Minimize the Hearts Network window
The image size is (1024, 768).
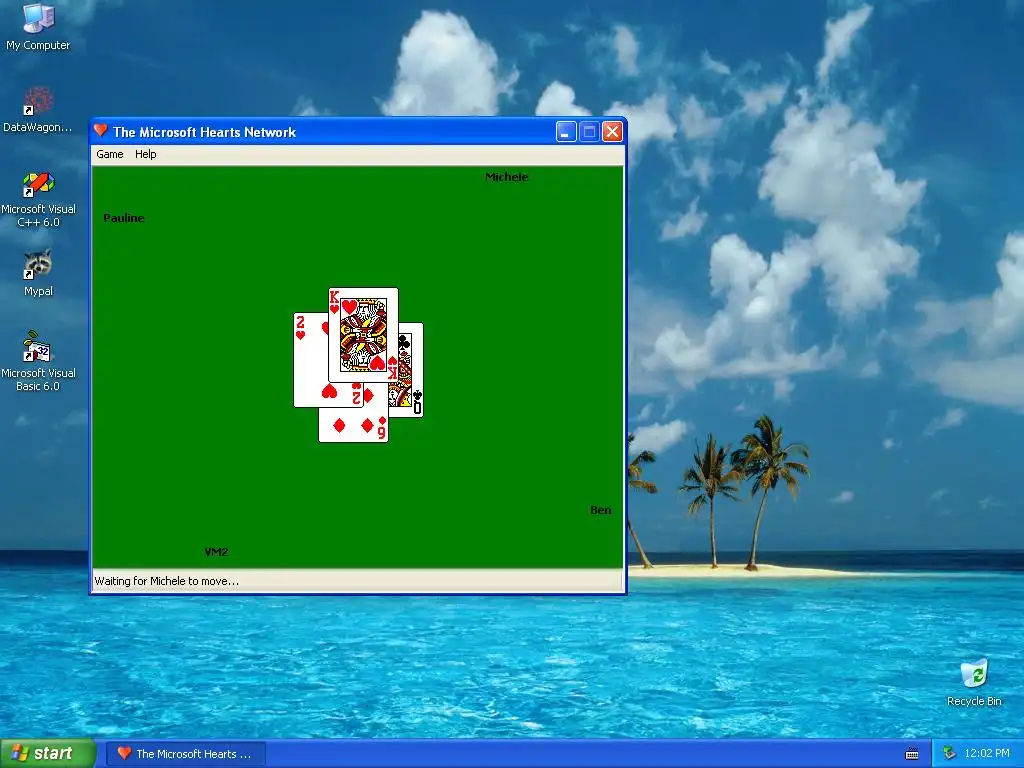pos(566,132)
